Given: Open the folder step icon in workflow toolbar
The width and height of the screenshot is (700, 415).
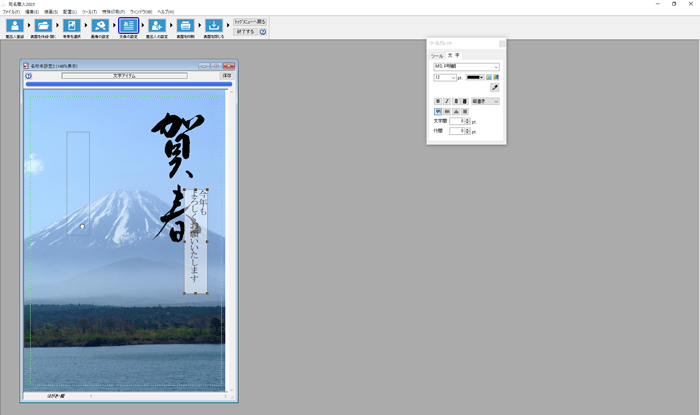Looking at the screenshot, I should click(x=43, y=27).
